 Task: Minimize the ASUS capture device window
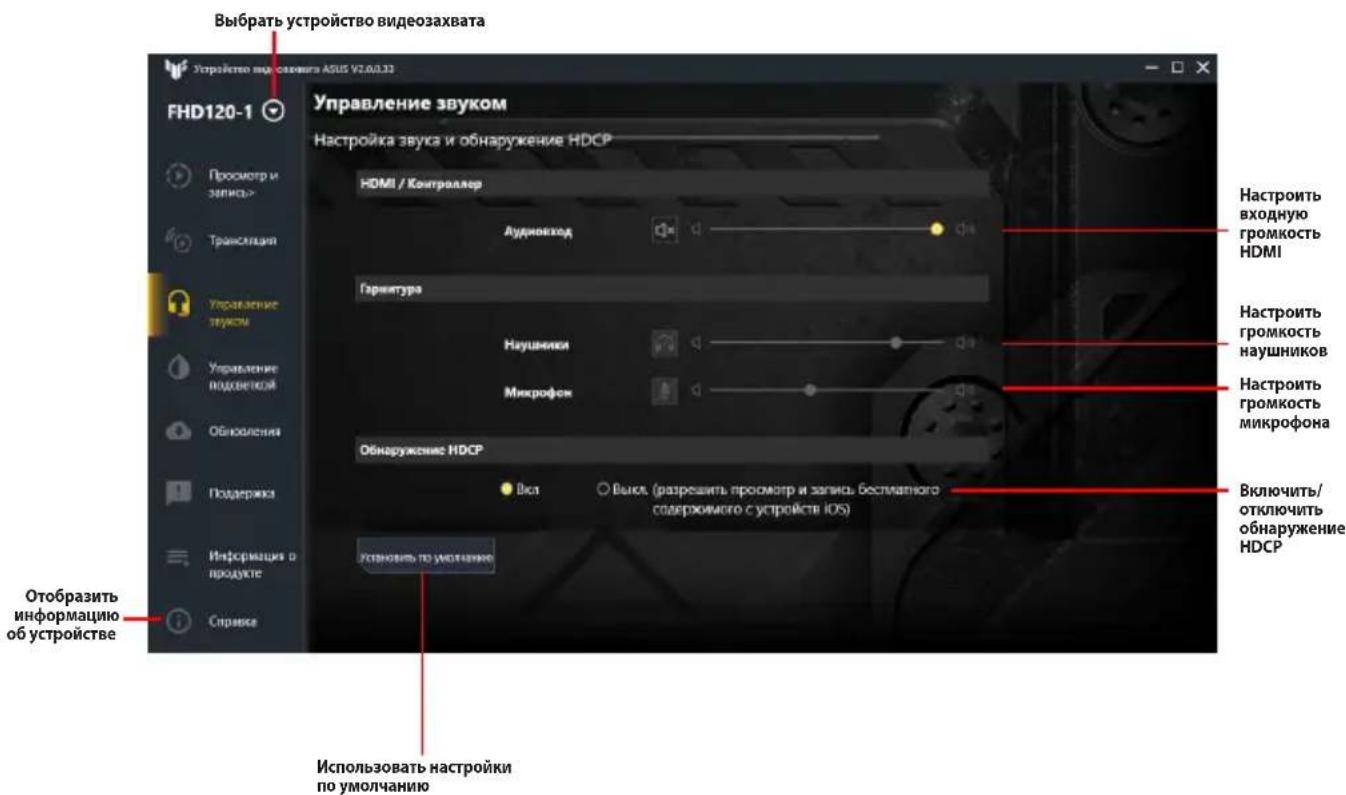coord(1153,66)
